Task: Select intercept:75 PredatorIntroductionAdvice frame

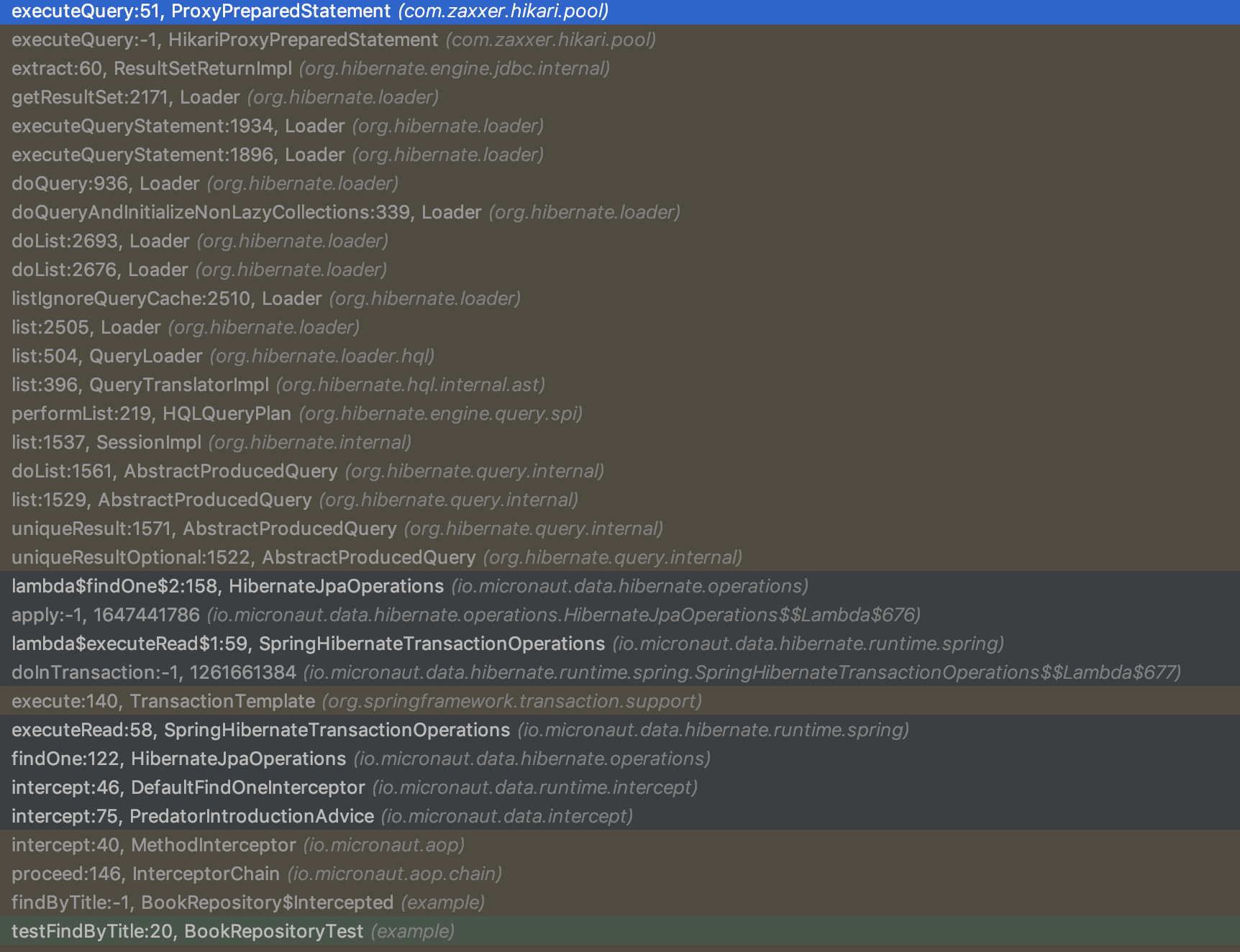Action: coord(620,816)
